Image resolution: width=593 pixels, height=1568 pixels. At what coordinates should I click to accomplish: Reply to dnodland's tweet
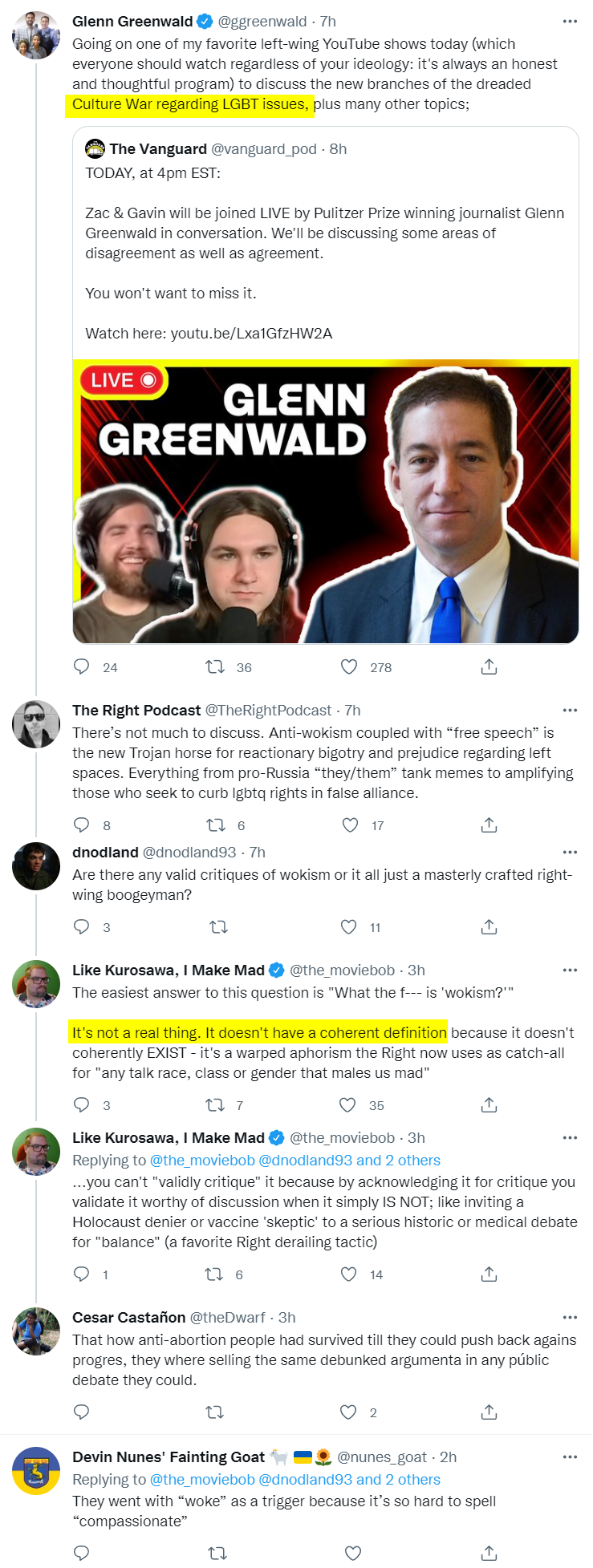82,927
